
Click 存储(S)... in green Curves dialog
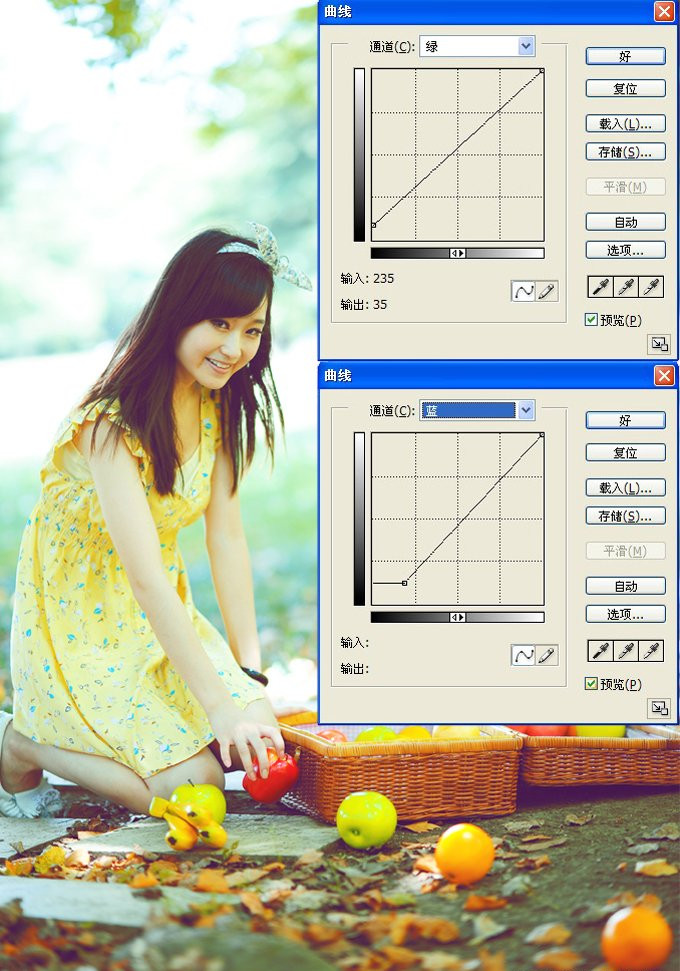point(626,152)
